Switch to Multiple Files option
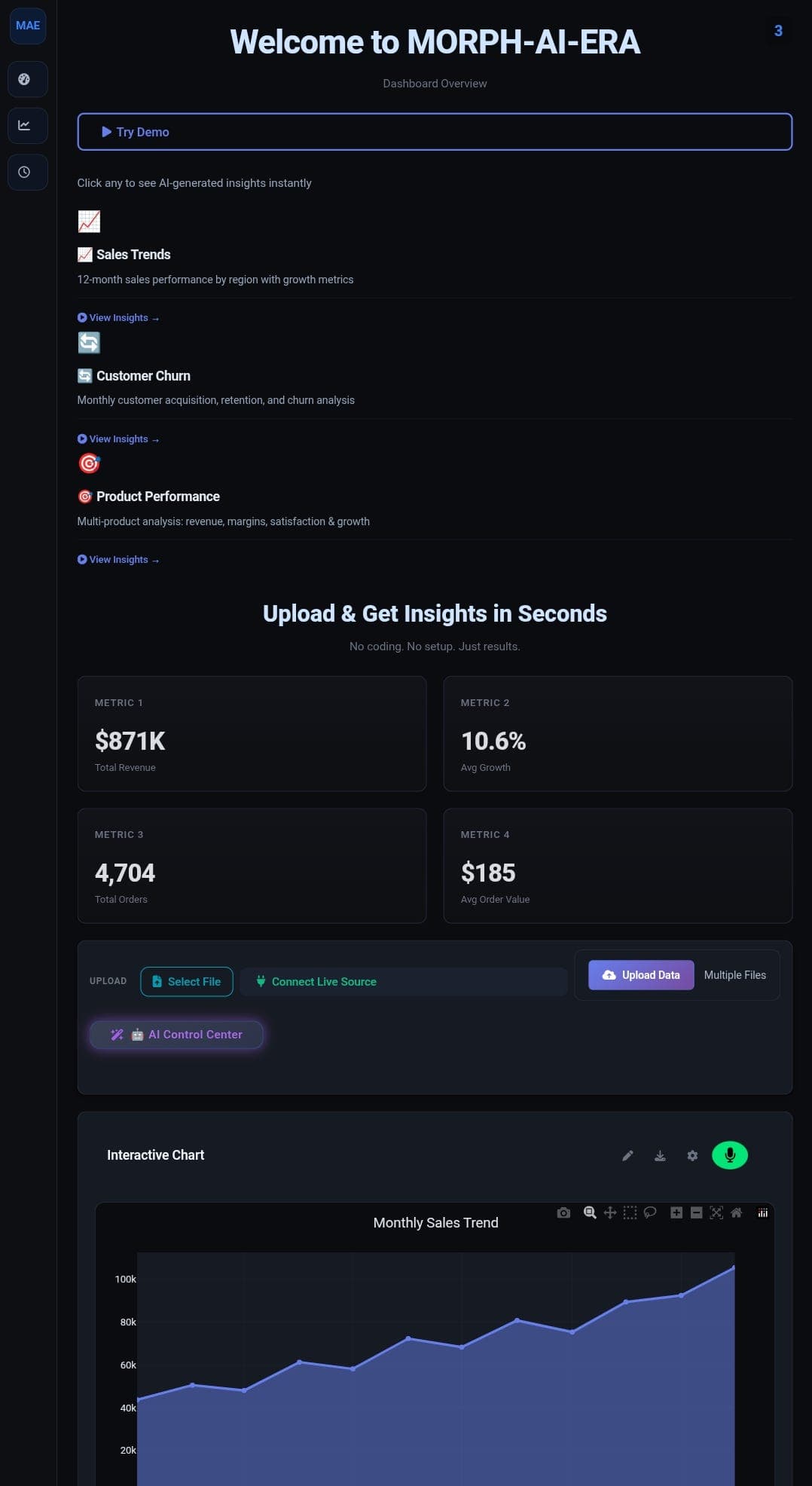 734,975
